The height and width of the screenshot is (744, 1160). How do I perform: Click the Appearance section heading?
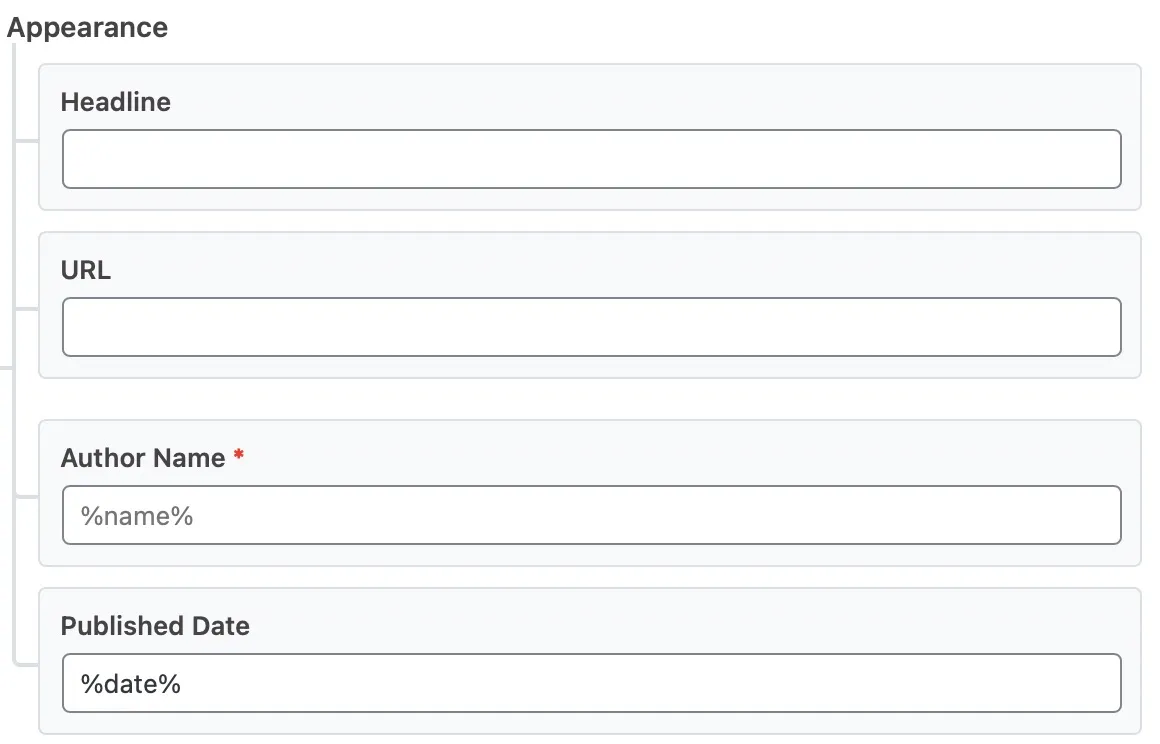pos(88,28)
